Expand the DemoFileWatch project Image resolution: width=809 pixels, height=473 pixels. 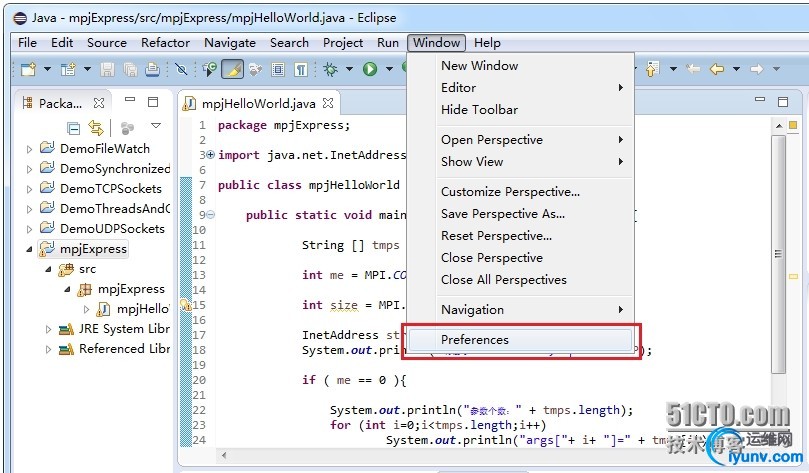(x=29, y=149)
